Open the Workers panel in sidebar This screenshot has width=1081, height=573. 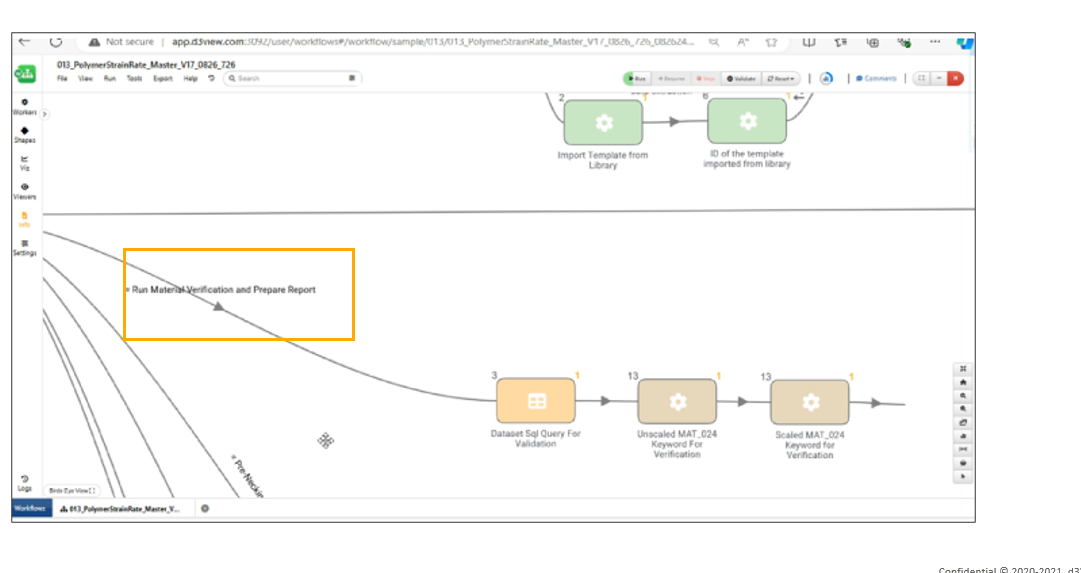tap(25, 107)
